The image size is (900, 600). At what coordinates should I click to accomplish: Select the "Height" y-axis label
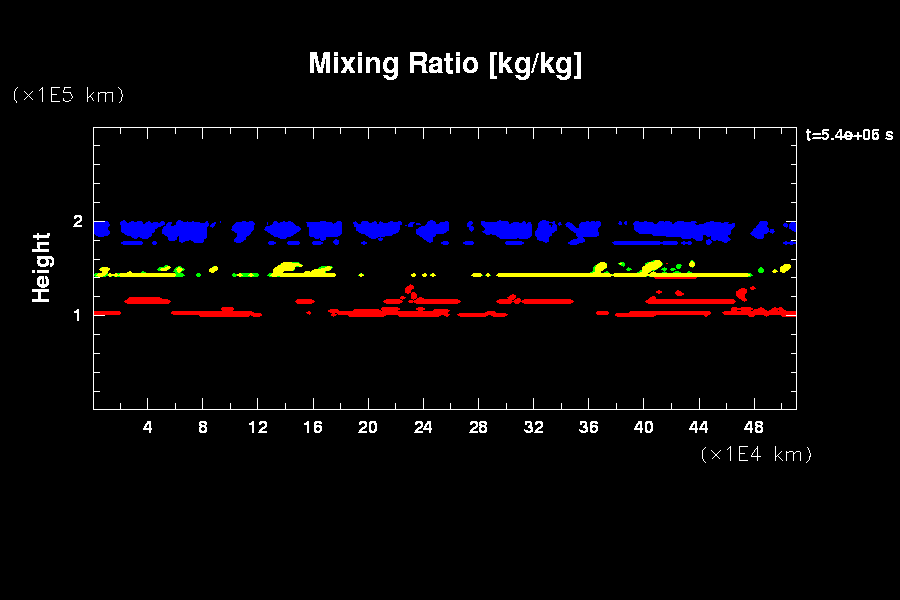click(42, 267)
